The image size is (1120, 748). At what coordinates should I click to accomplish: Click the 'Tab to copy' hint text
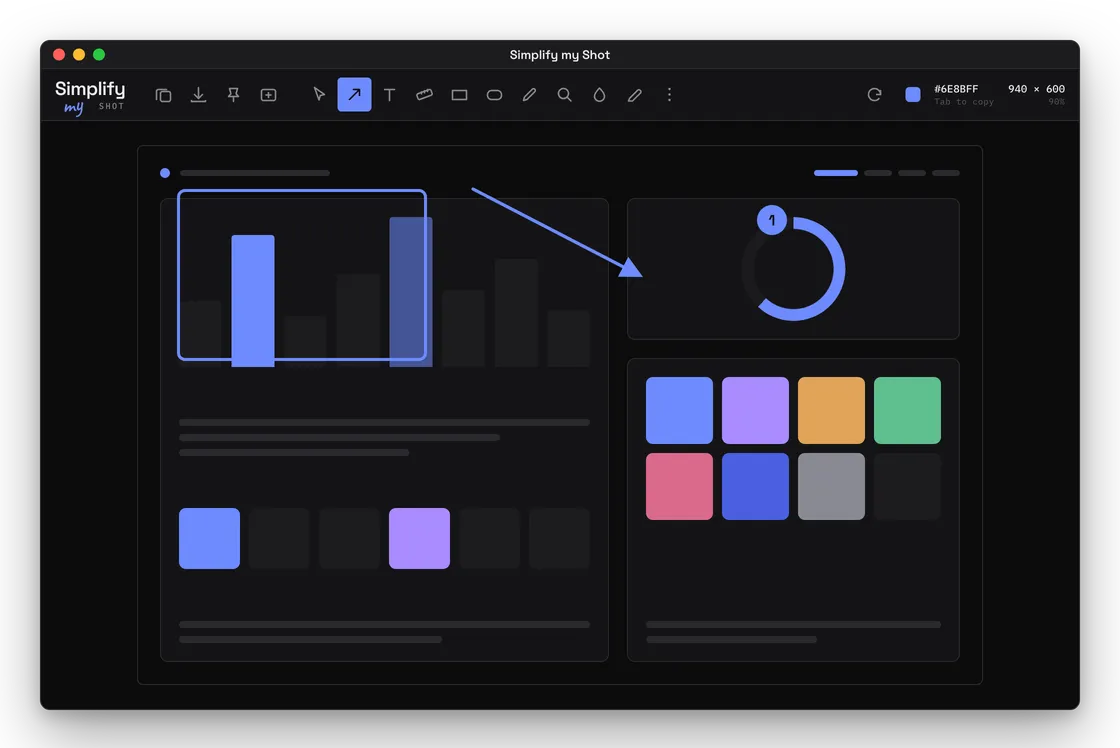tap(964, 102)
